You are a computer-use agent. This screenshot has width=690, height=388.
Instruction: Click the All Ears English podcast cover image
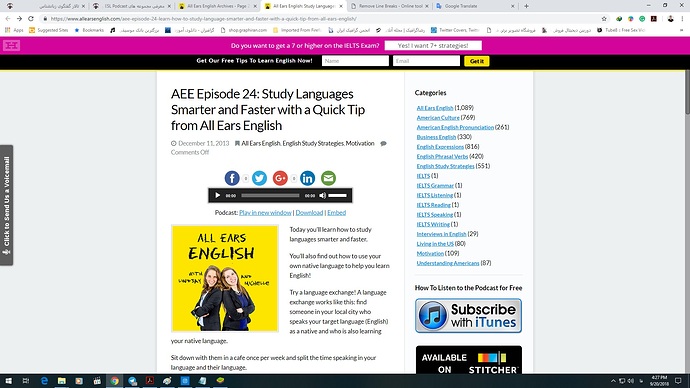pos(225,278)
